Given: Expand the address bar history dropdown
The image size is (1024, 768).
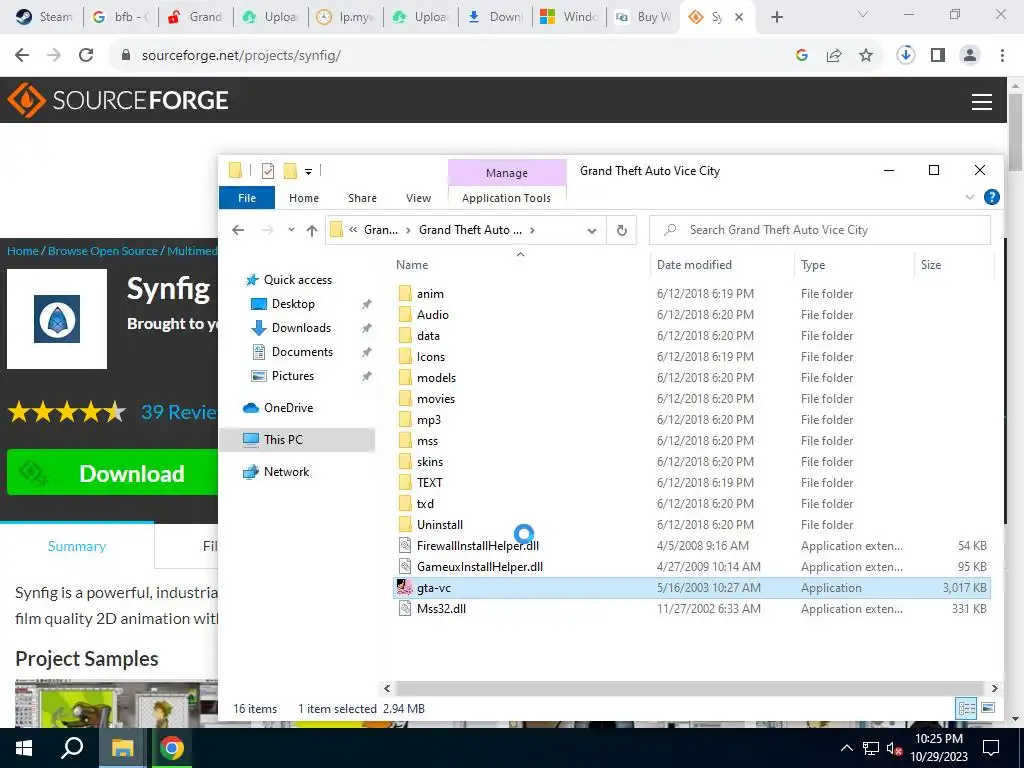Looking at the screenshot, I should 592,230.
